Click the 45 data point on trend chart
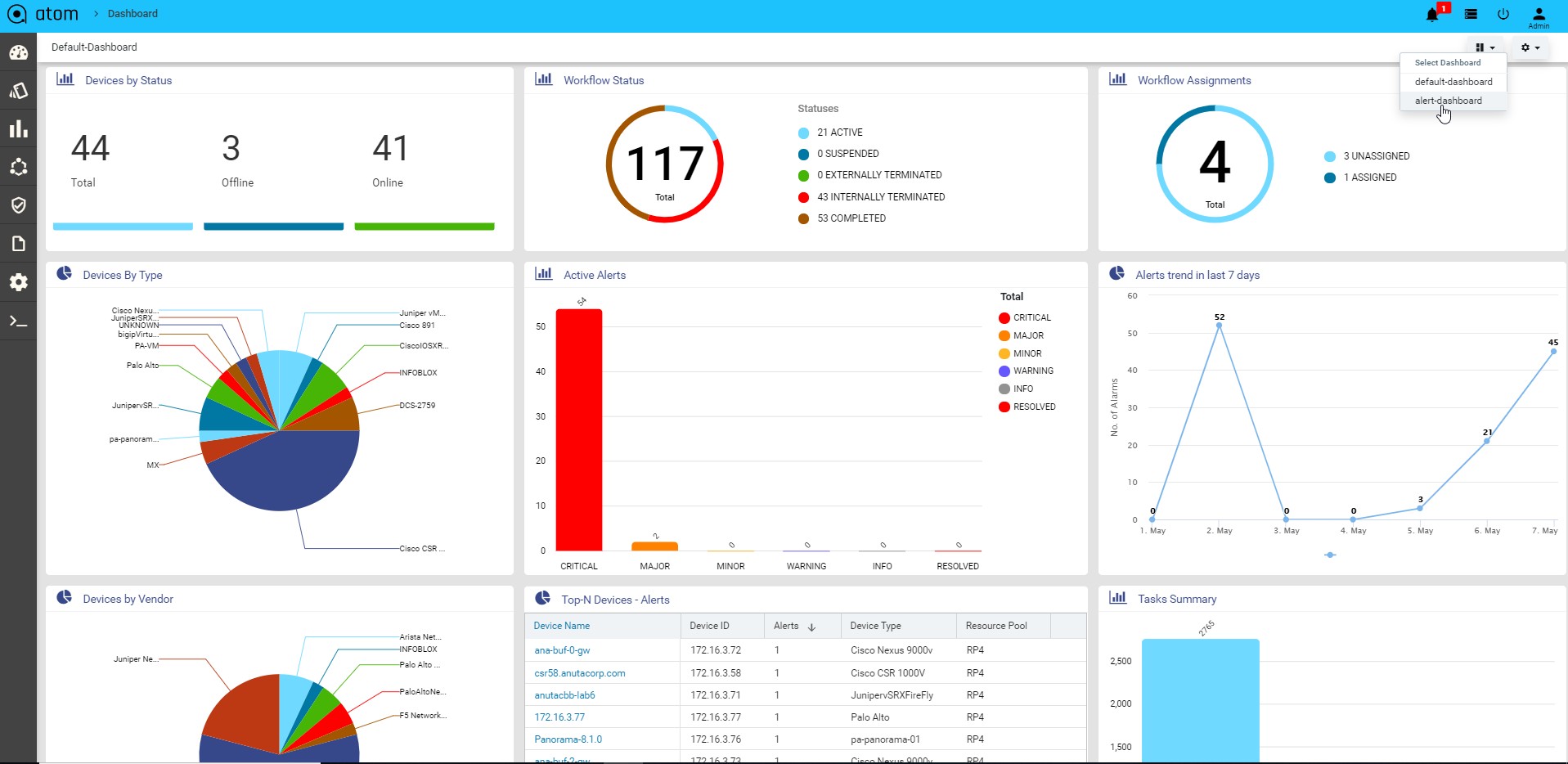 [x=1553, y=352]
